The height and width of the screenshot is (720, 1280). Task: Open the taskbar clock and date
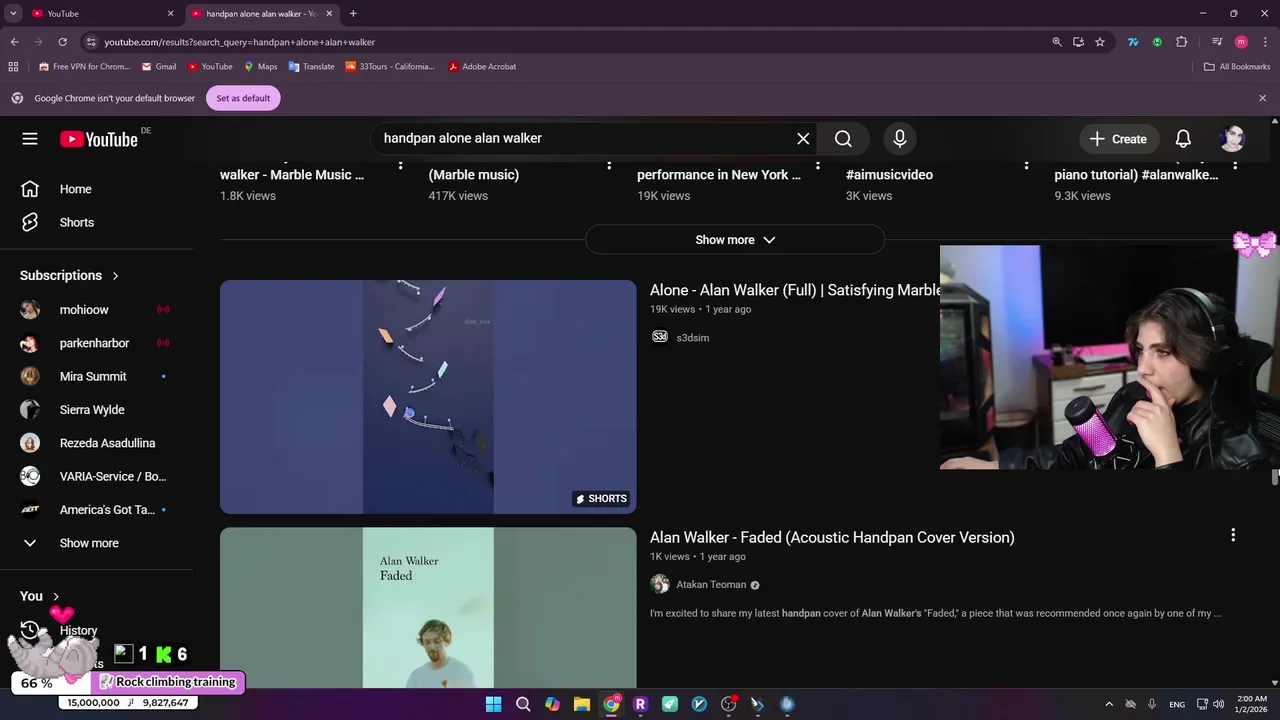click(x=1252, y=704)
